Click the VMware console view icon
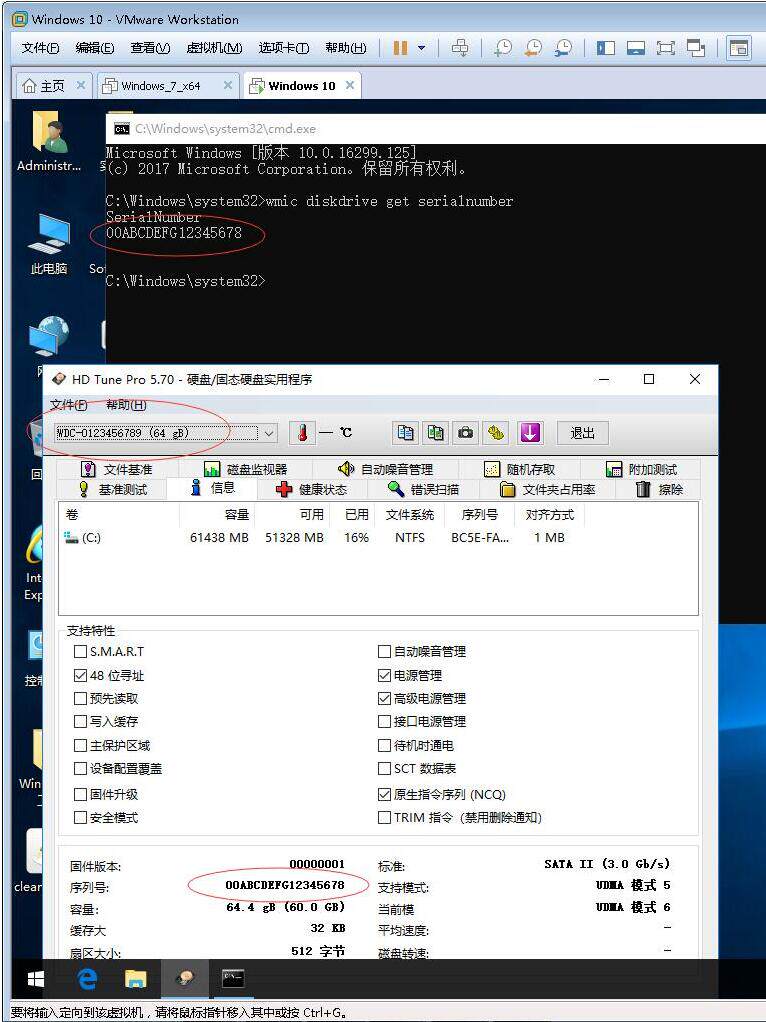Screen dimensions: 766x1022 click(x=636, y=48)
